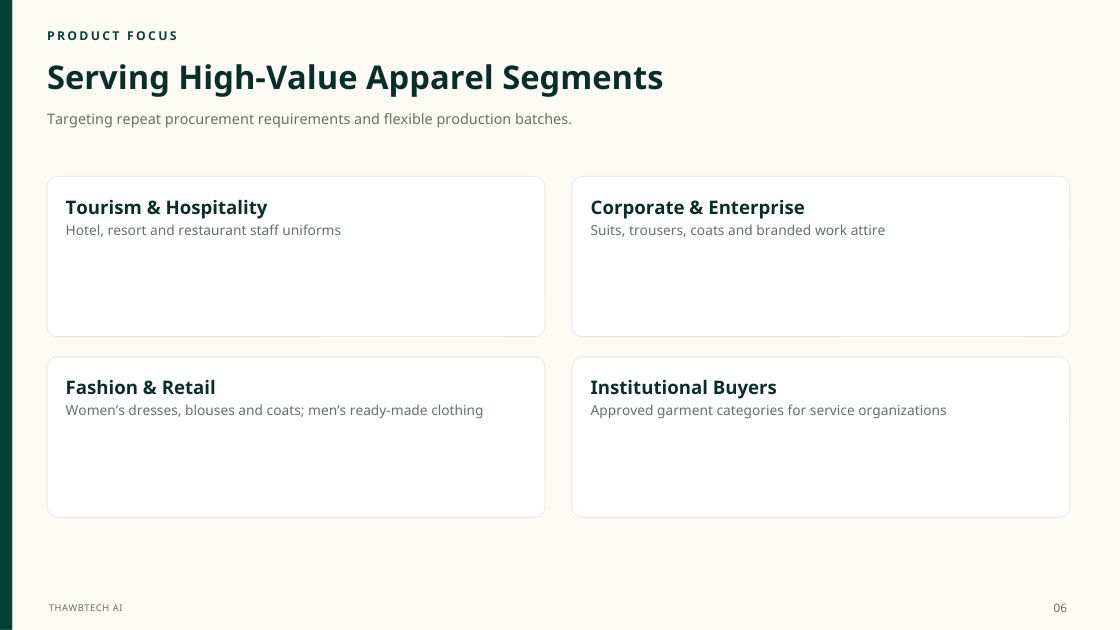
Task: Click the Fashion & Retail heading
Action: (140, 388)
